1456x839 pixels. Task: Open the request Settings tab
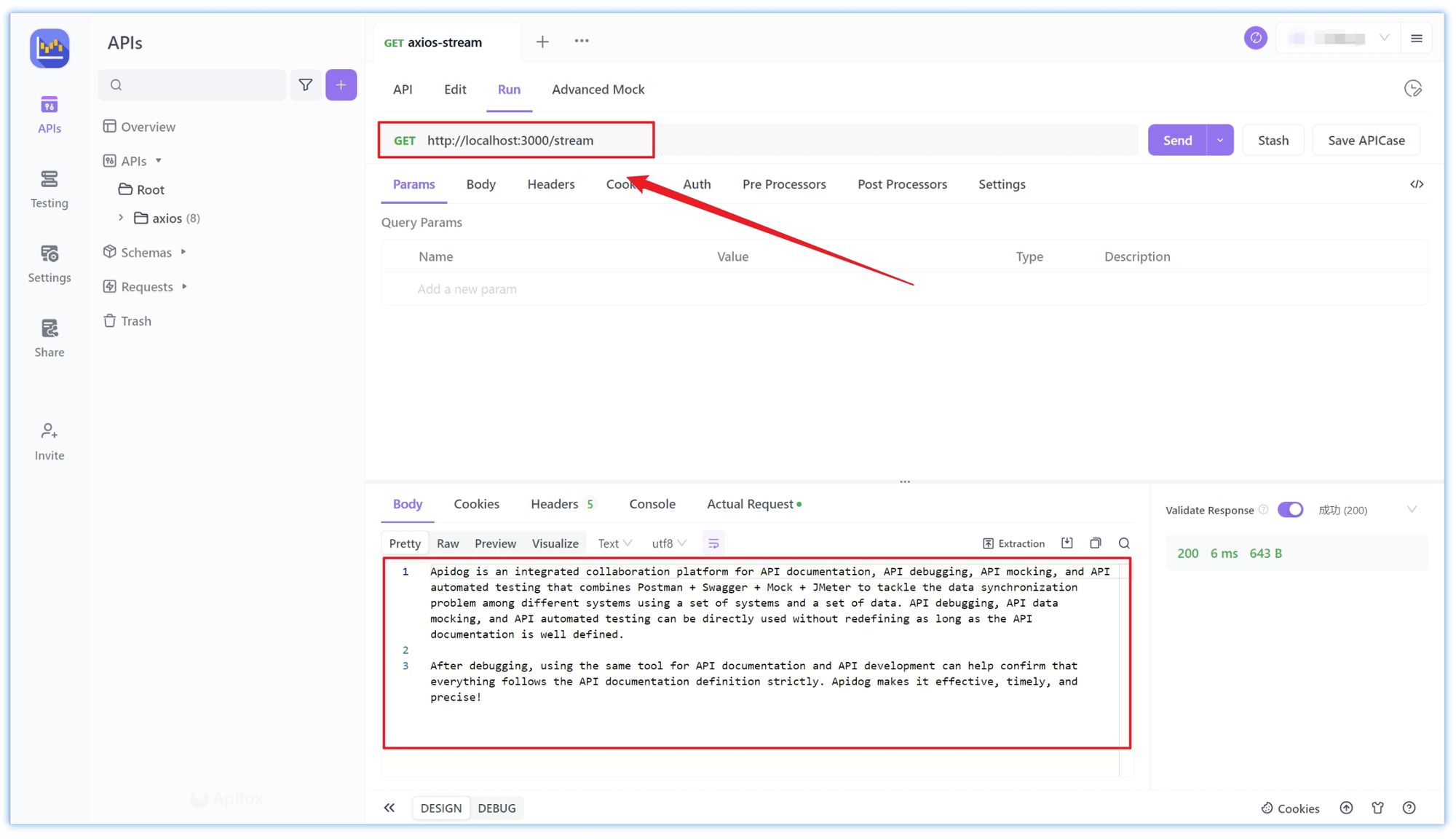click(x=1002, y=184)
